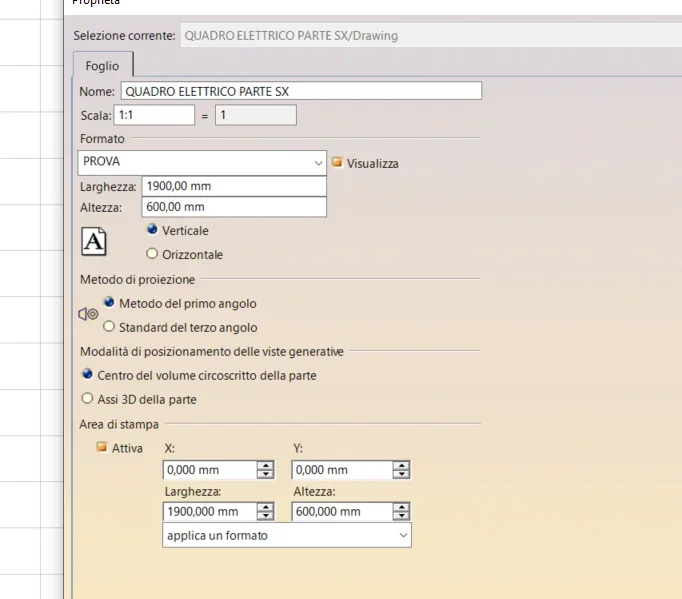Viewport: 682px width, 599px height.
Task: Click print area Larghezza 1900,000 mm field
Action: click(210, 512)
